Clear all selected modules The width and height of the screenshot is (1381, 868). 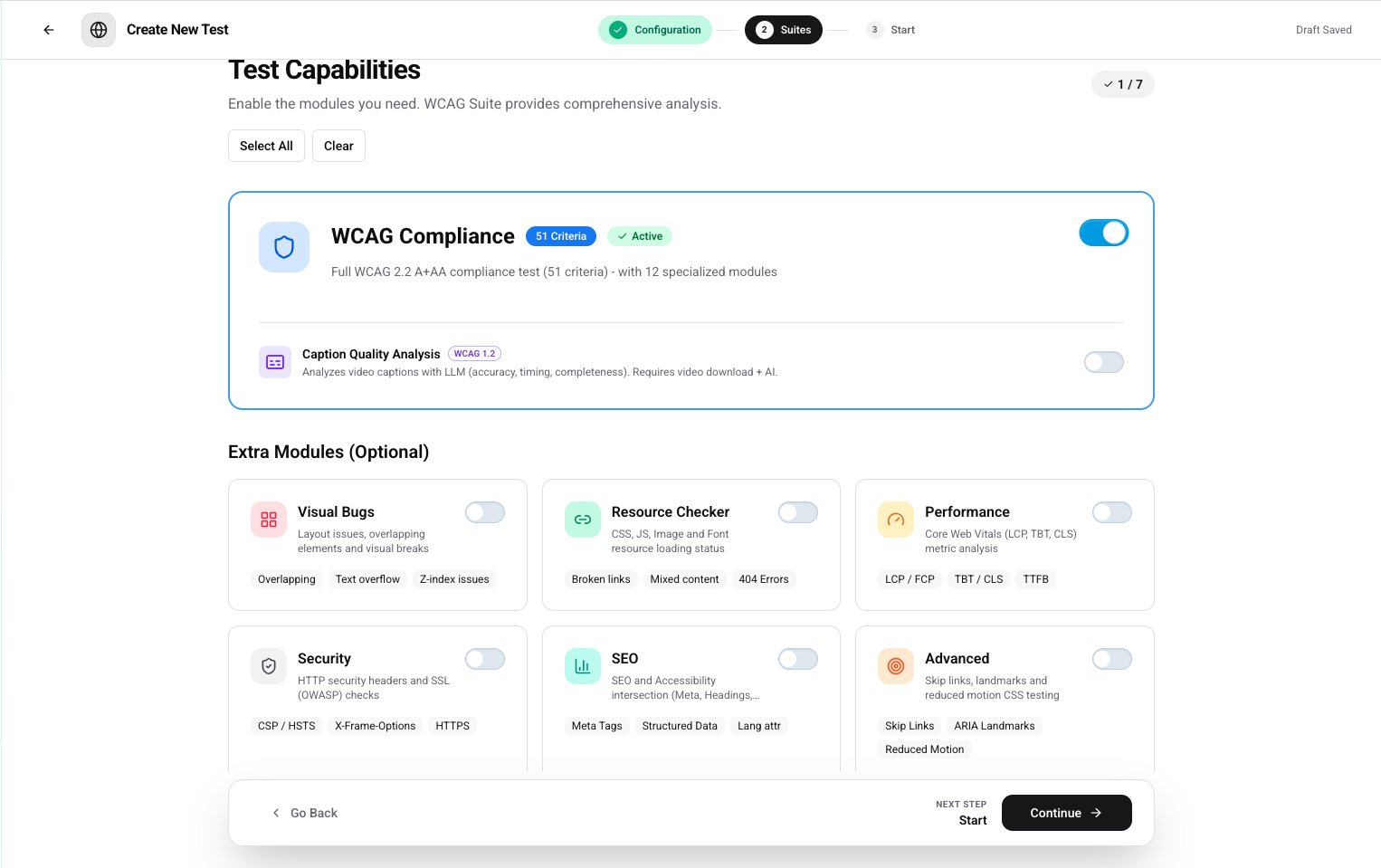coord(338,146)
